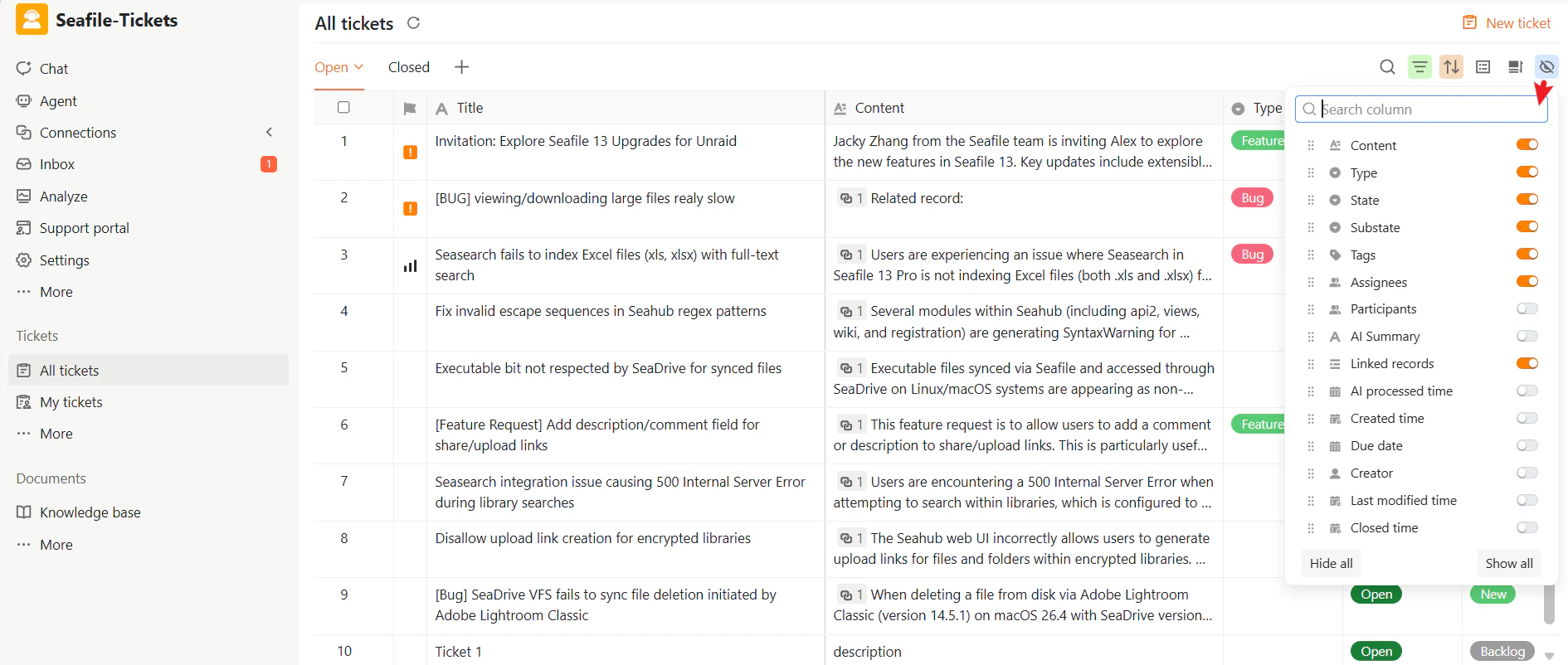The width and height of the screenshot is (1568, 665).
Task: Expand More under the main navigation
Action: [x=56, y=292]
